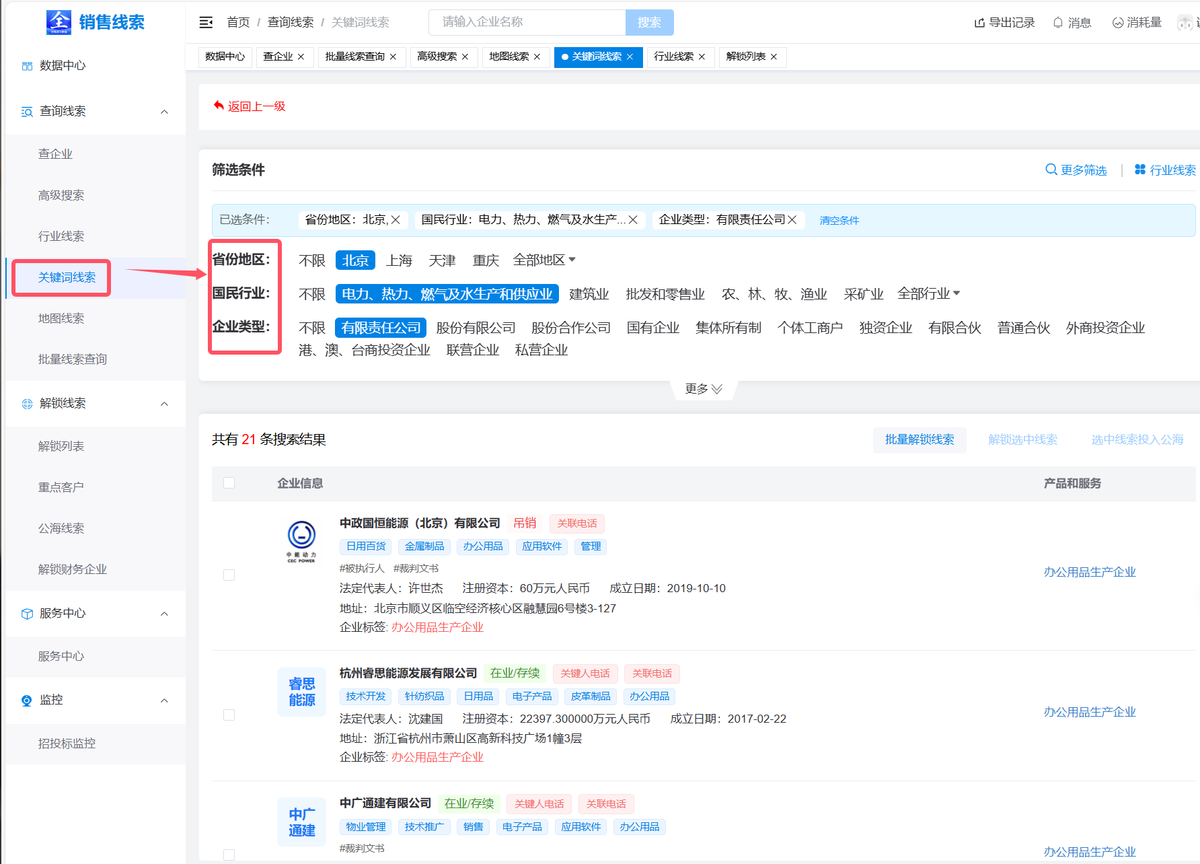Select 股份有限公司 company type option

(x=476, y=328)
